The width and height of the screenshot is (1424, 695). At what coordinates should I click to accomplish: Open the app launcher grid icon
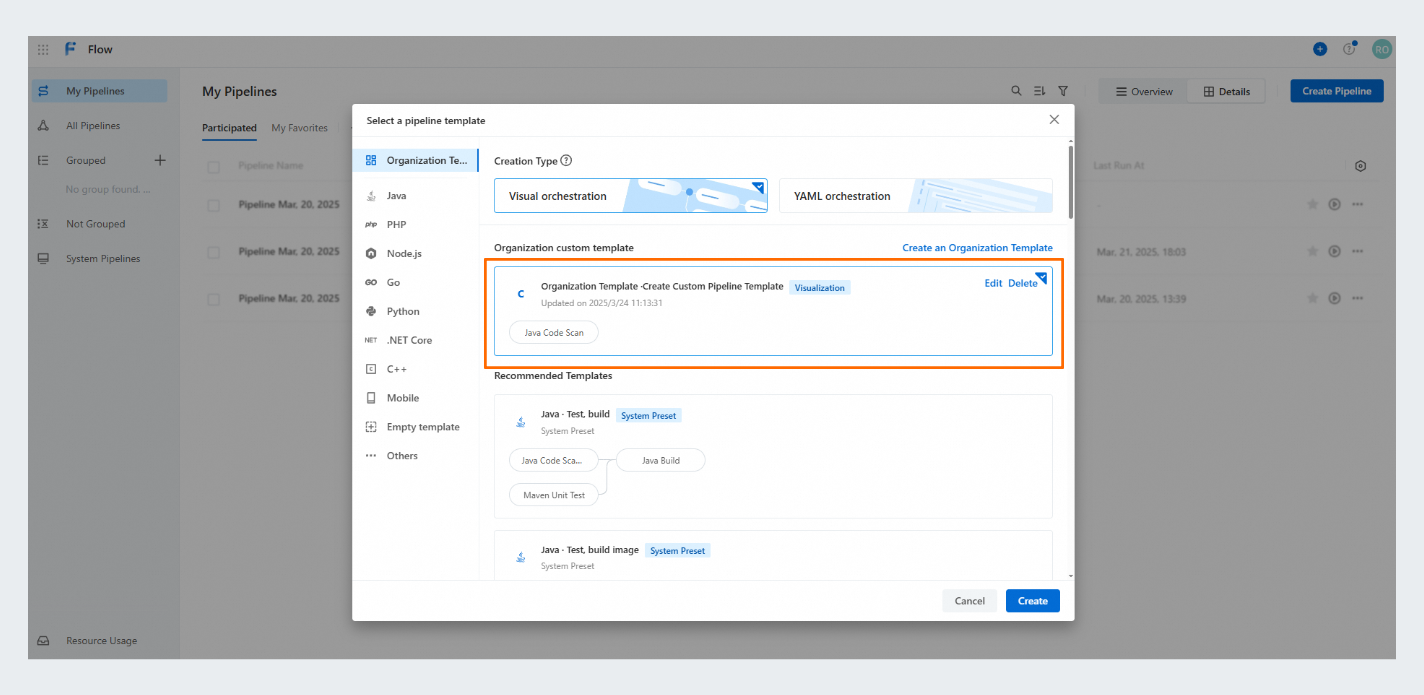tap(43, 49)
